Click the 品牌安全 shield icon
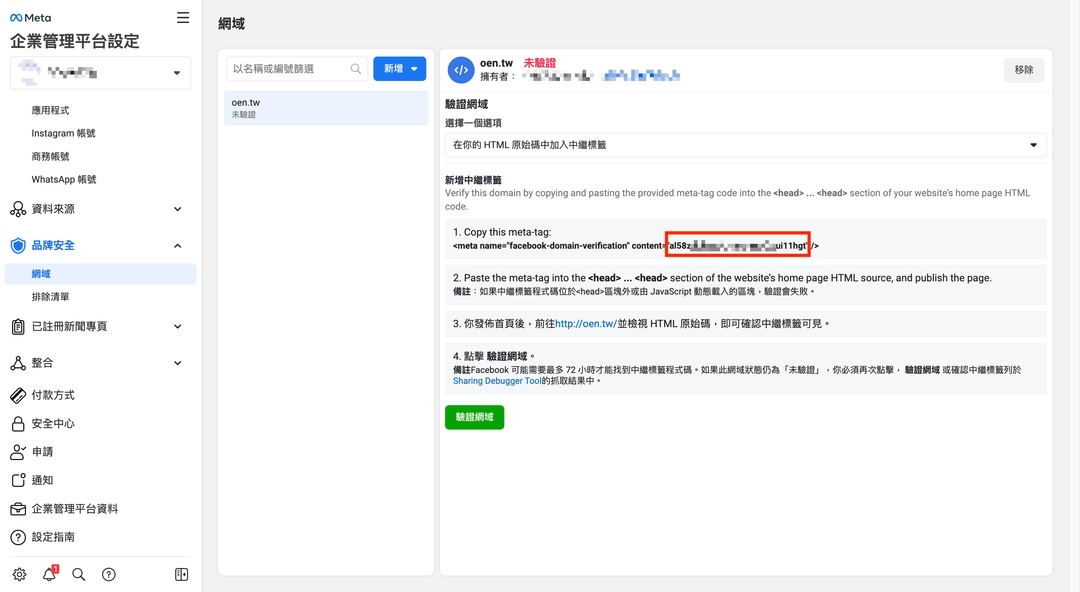This screenshot has height=592, width=1080. click(x=18, y=245)
